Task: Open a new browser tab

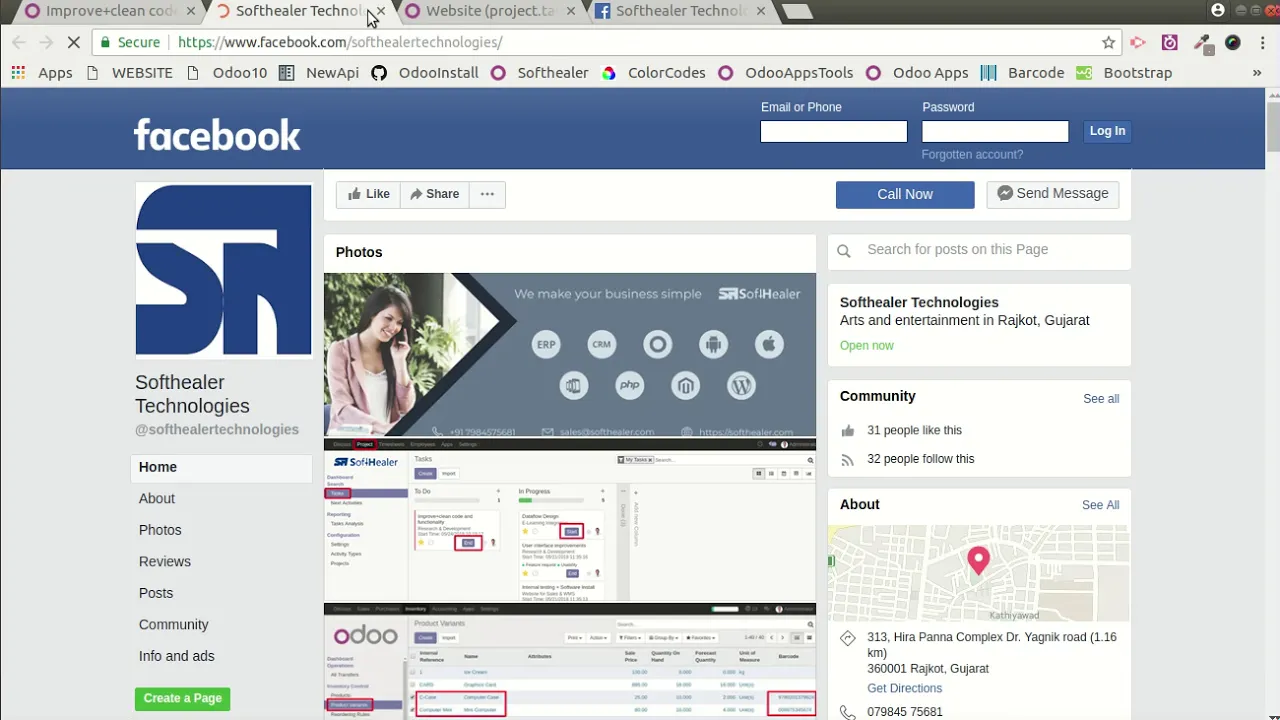Action: click(x=797, y=12)
